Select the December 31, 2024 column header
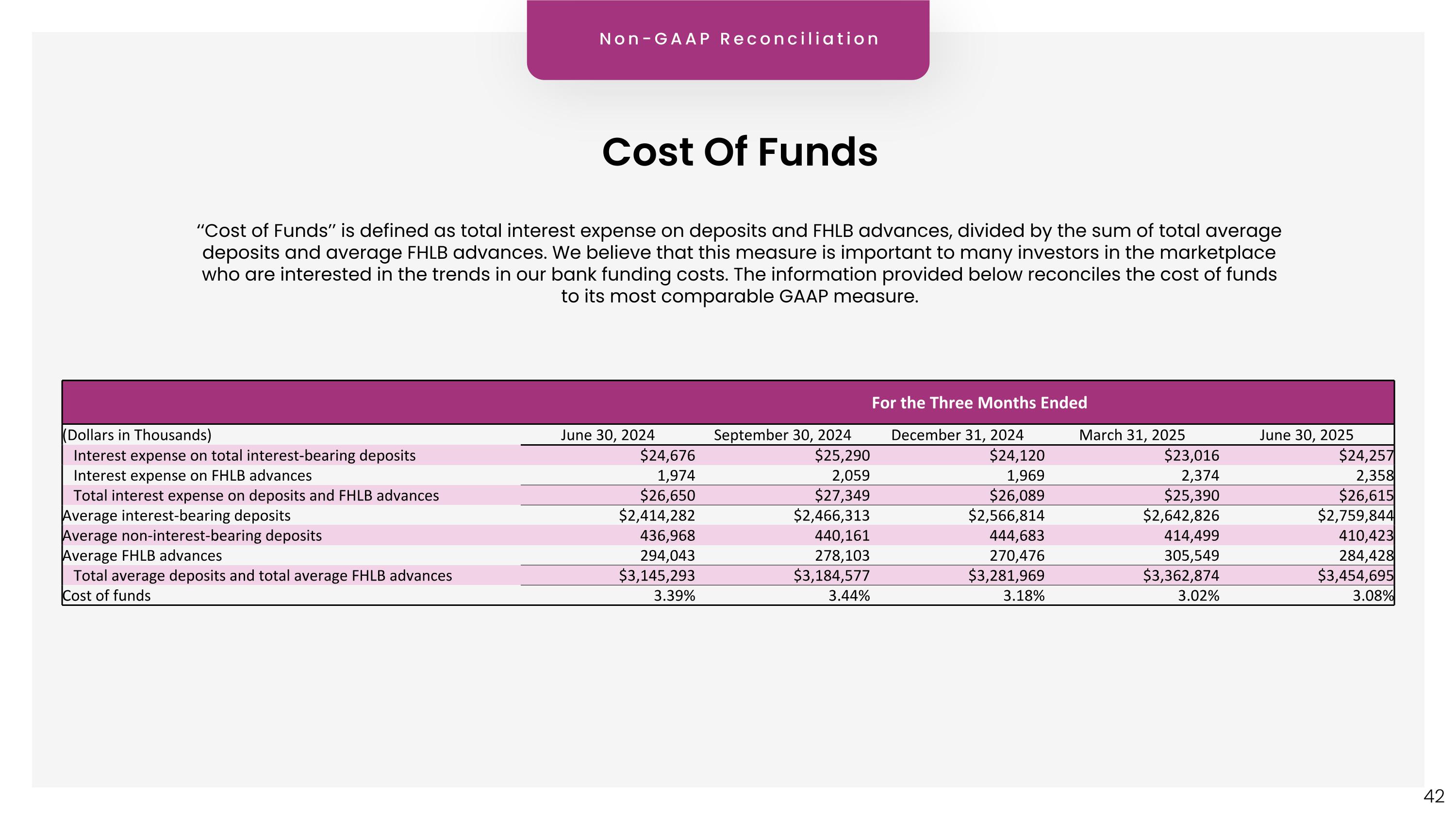 coord(957,435)
